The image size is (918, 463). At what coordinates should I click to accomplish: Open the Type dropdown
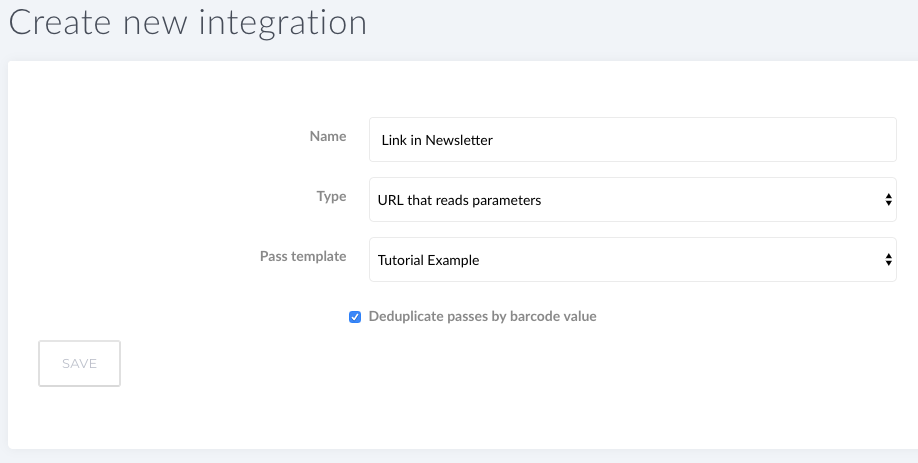click(632, 200)
